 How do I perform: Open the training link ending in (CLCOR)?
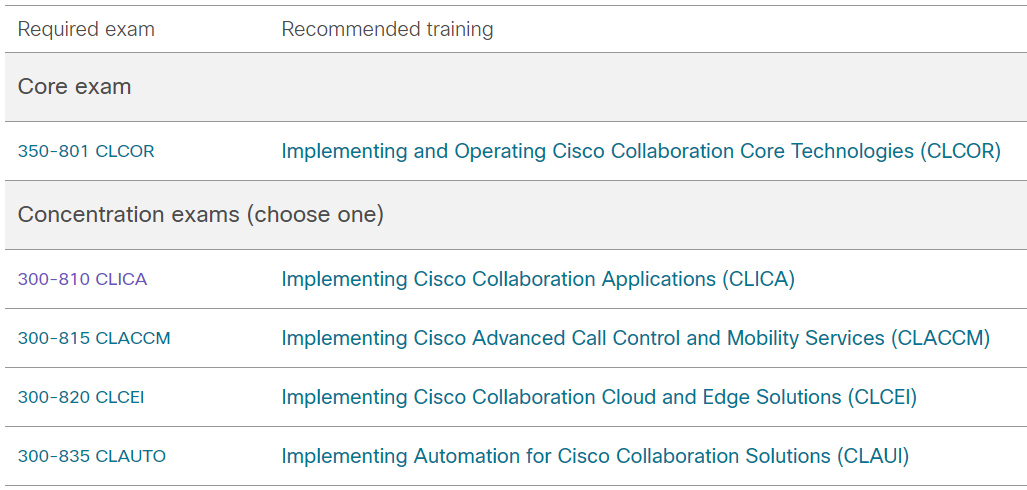[x=640, y=152]
